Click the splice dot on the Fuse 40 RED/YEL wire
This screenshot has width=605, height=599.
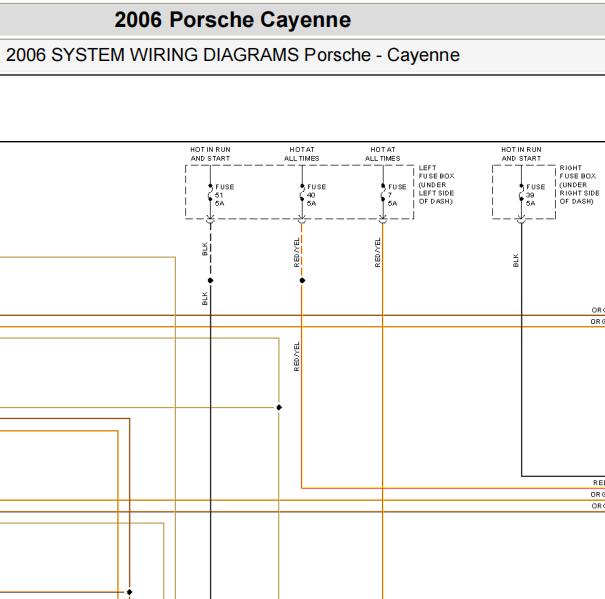[x=302, y=280]
